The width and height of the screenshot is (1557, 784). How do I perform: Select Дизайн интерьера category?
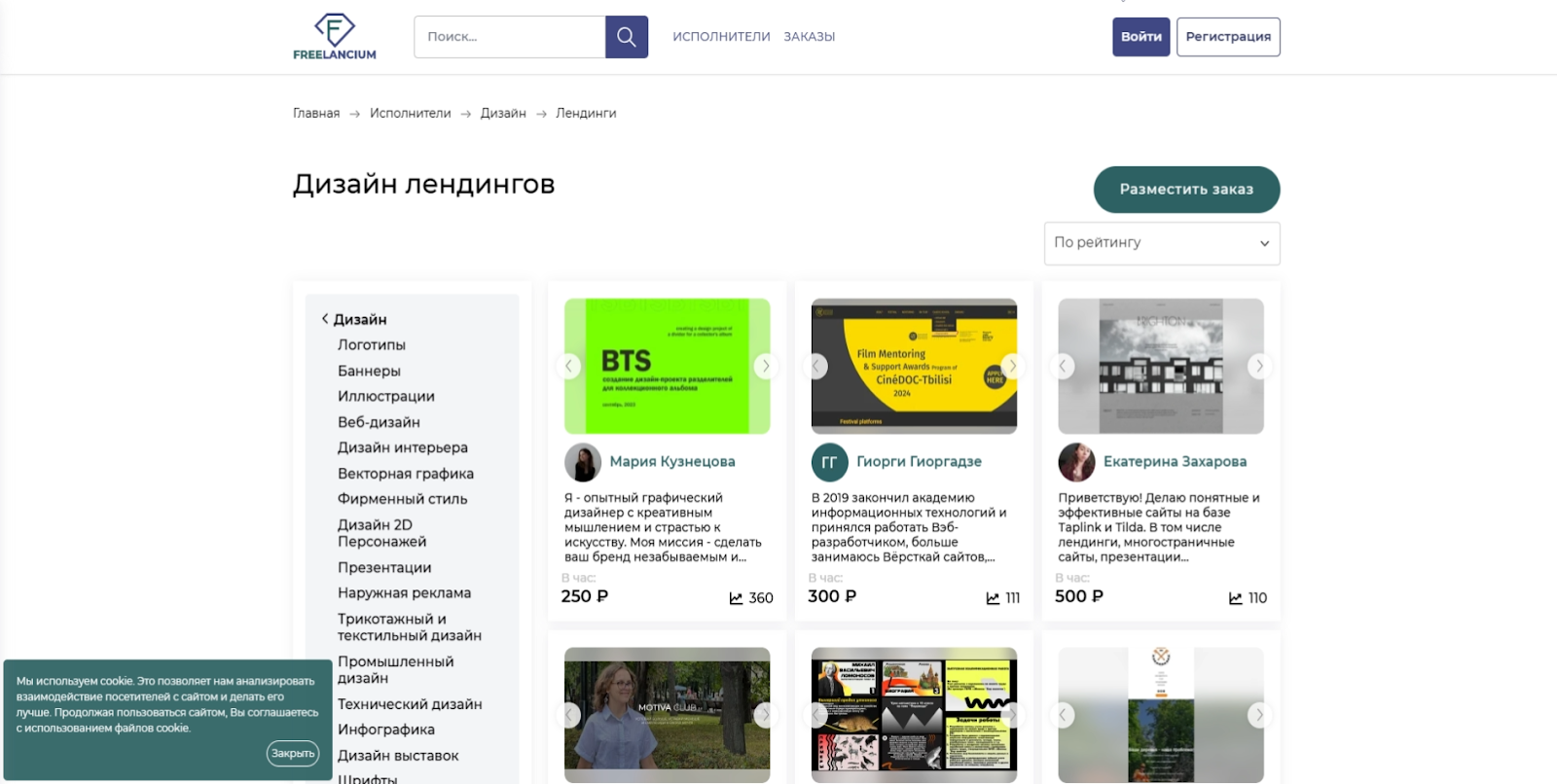403,448
